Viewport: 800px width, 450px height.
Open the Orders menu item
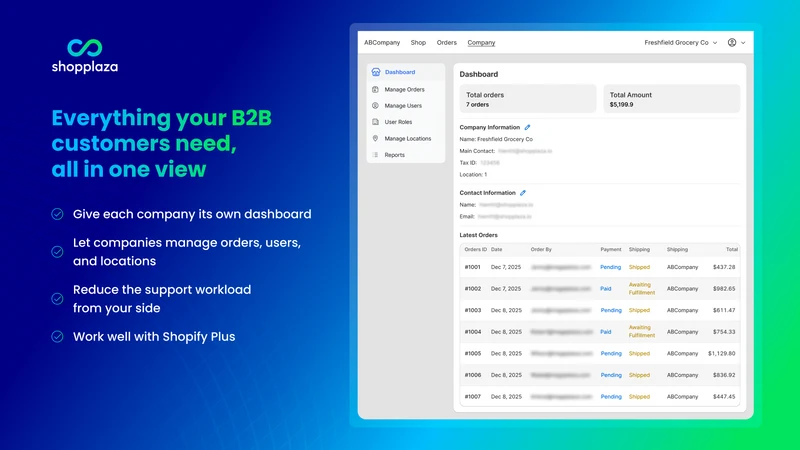pyautogui.click(x=446, y=42)
